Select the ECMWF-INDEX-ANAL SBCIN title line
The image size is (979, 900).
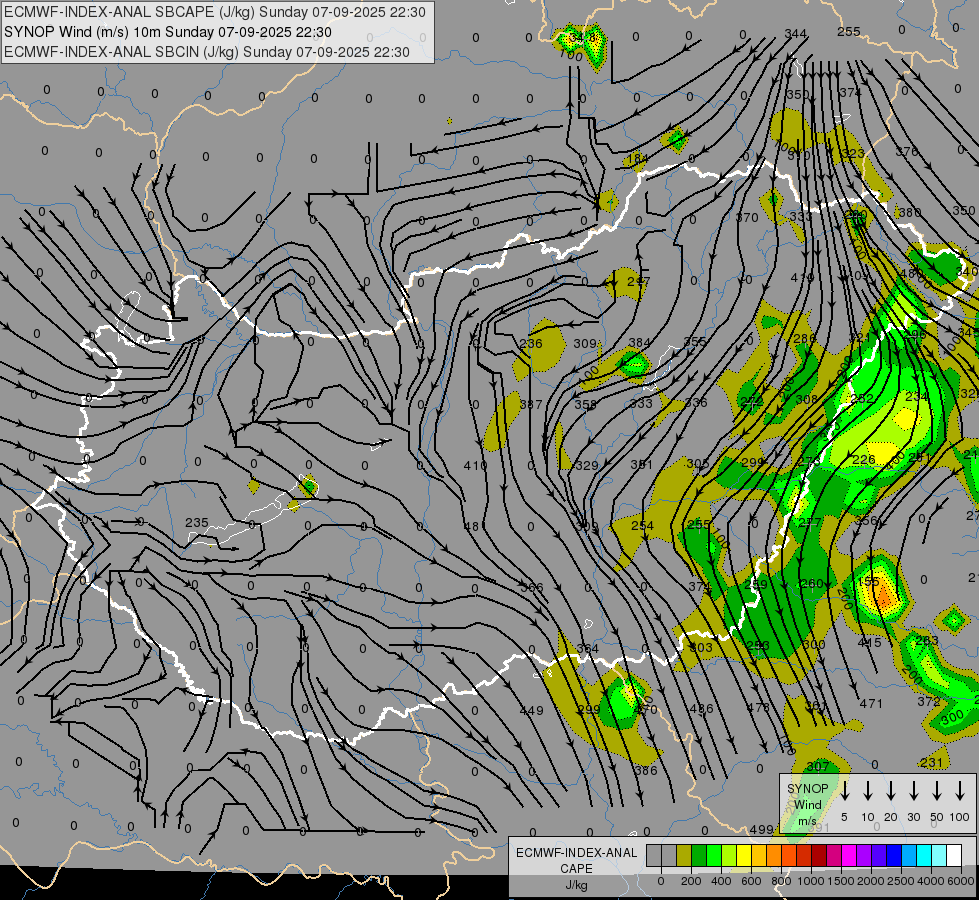tap(207, 52)
